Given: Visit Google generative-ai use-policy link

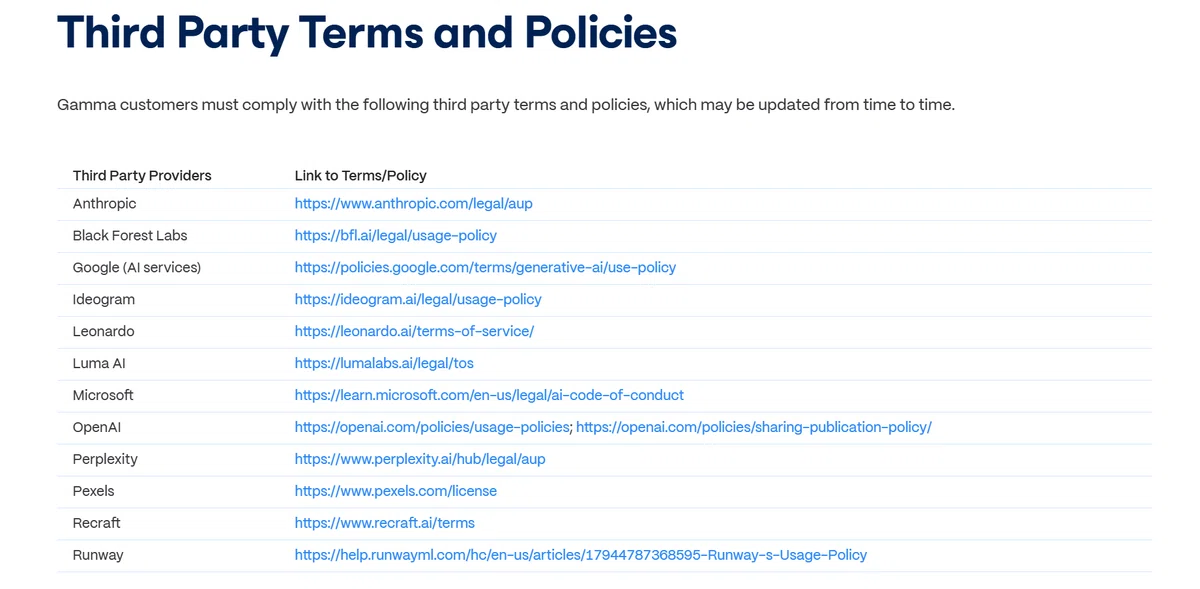Looking at the screenshot, I should (485, 267).
